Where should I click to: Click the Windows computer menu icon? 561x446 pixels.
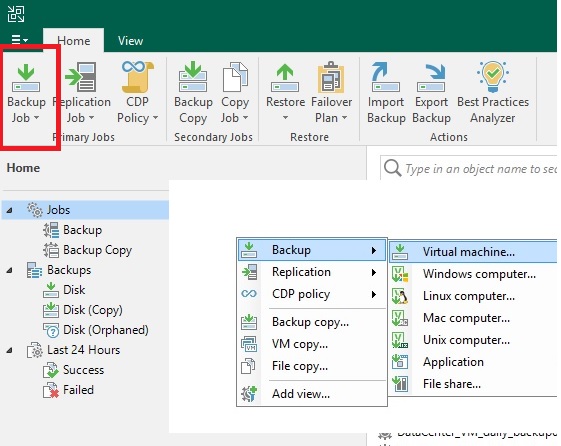pyautogui.click(x=400, y=274)
